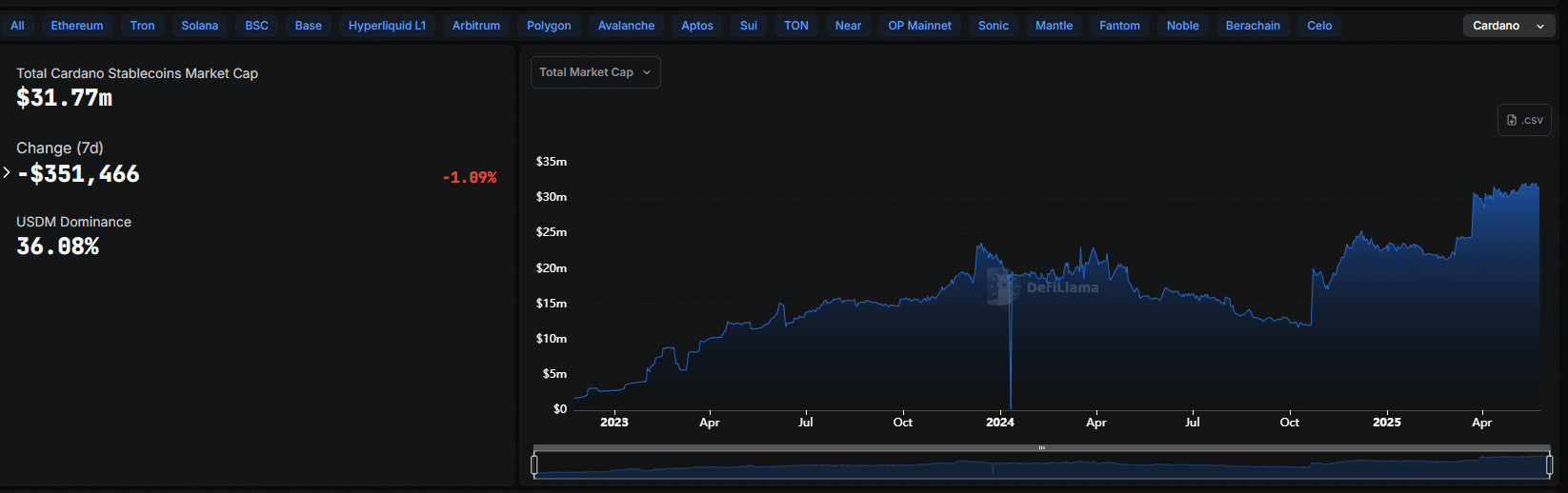Click the left range slider handle
Viewport: 1568px width, 493px height.
point(534,465)
